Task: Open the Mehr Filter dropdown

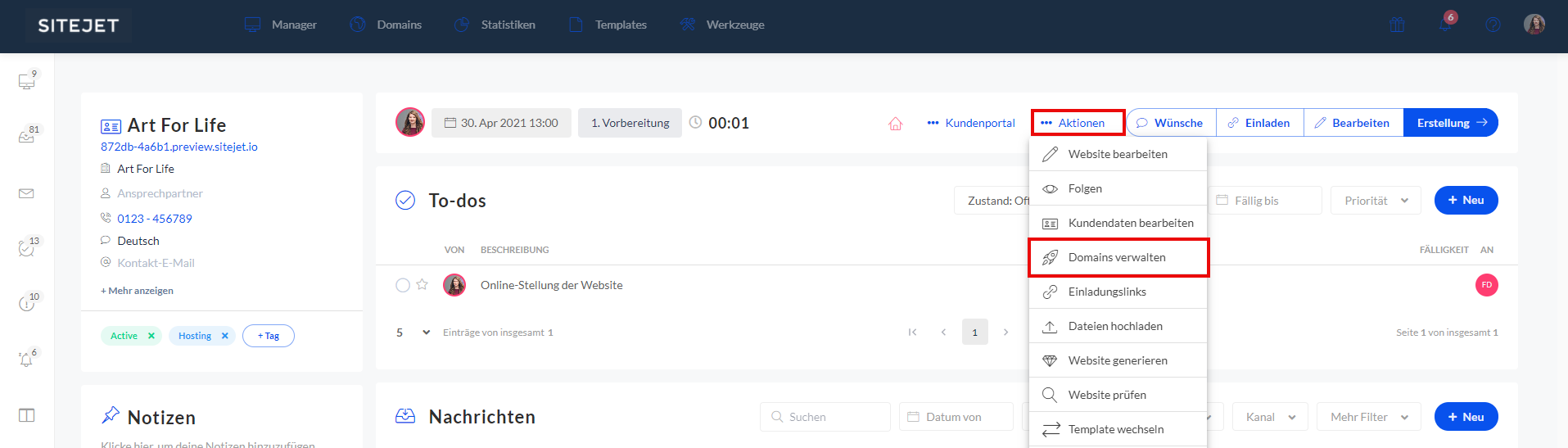Action: click(1368, 417)
